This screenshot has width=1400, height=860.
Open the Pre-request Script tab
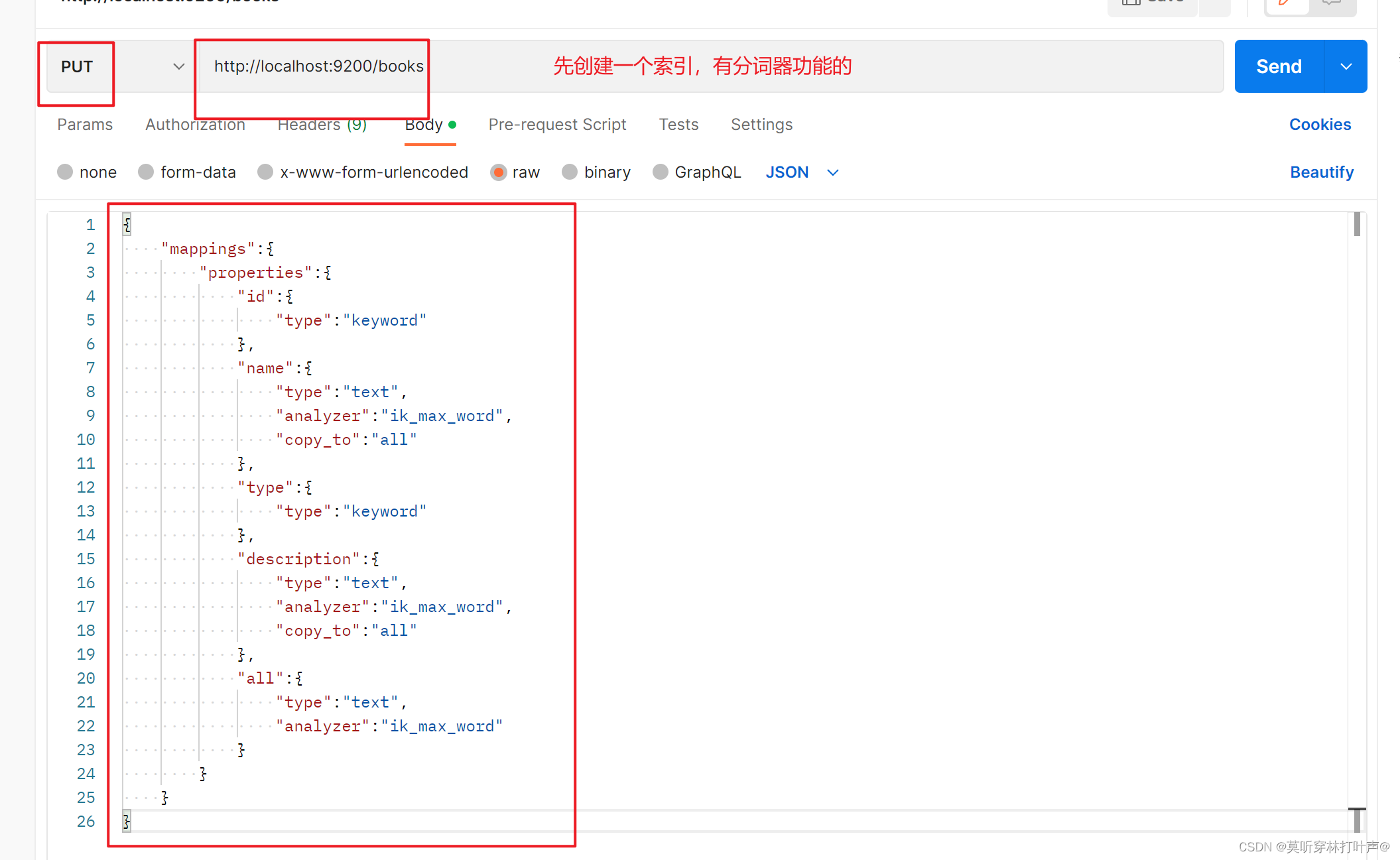click(557, 125)
